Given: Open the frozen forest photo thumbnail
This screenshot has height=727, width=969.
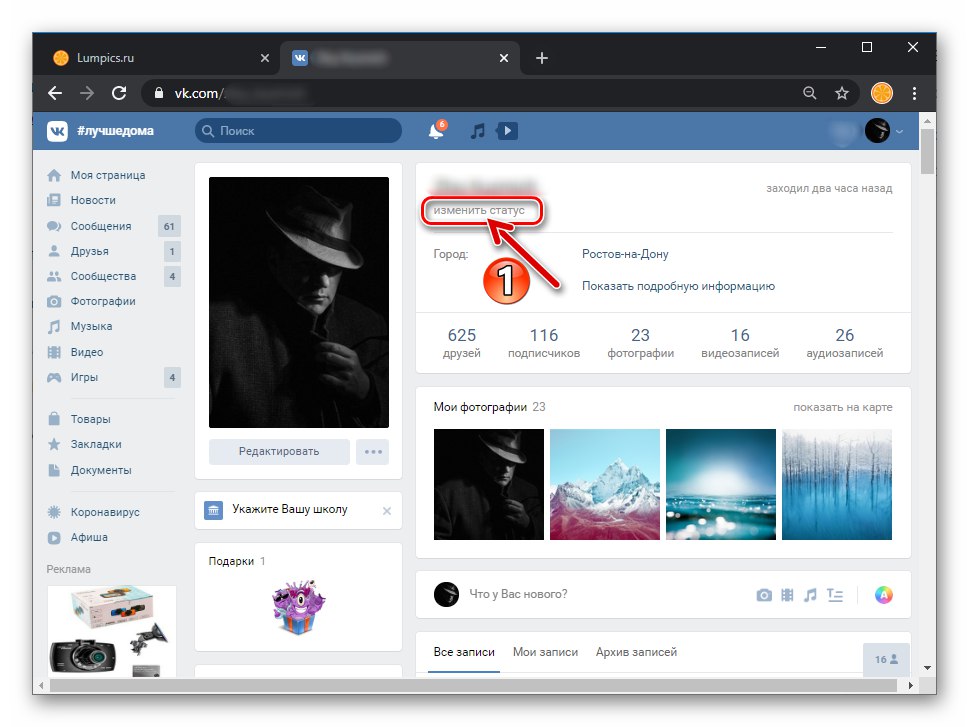Looking at the screenshot, I should click(837, 485).
